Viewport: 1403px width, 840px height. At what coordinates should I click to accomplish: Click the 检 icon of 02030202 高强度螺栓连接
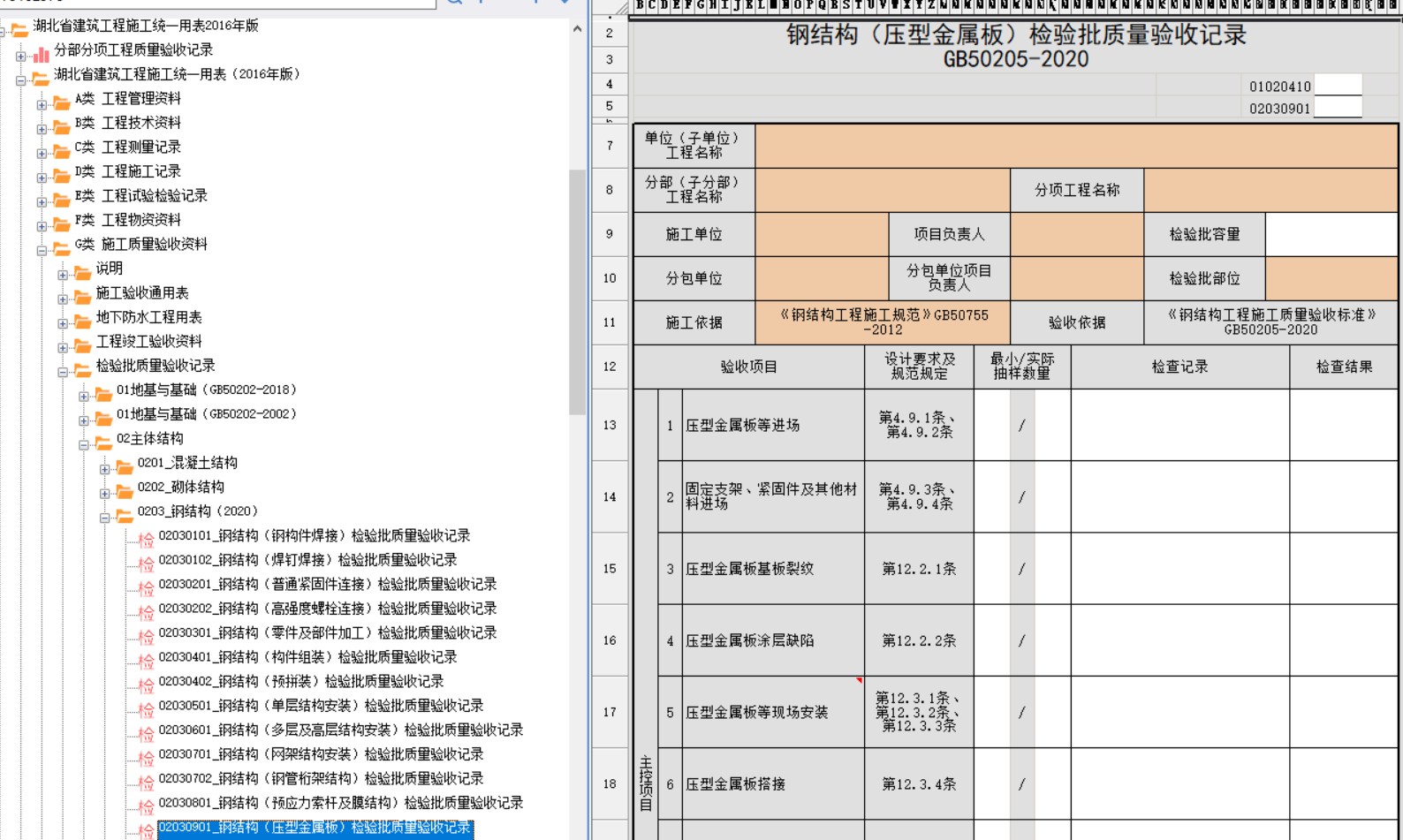[x=146, y=612]
